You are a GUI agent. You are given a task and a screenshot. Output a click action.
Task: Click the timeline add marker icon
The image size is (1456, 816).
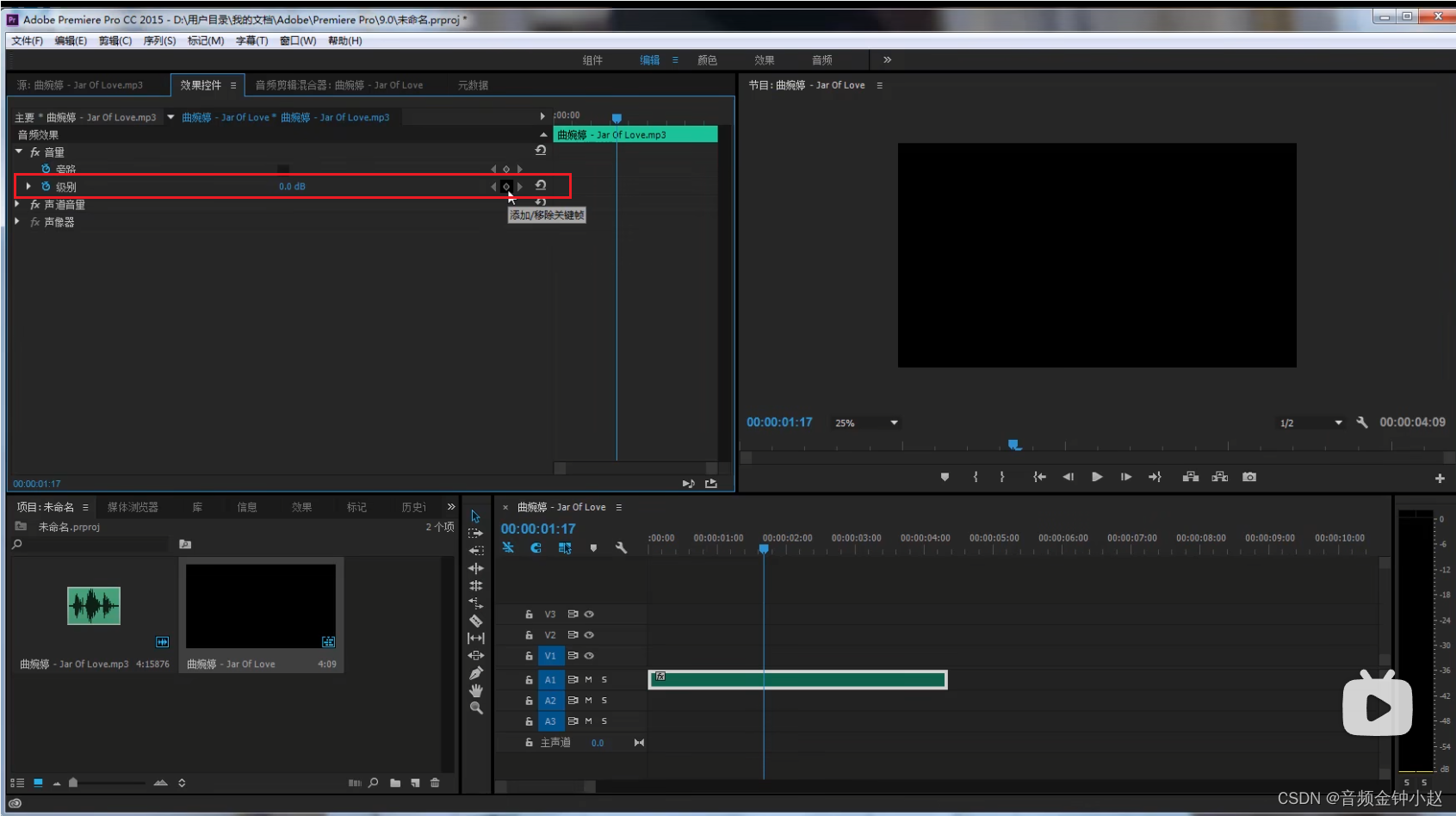593,547
